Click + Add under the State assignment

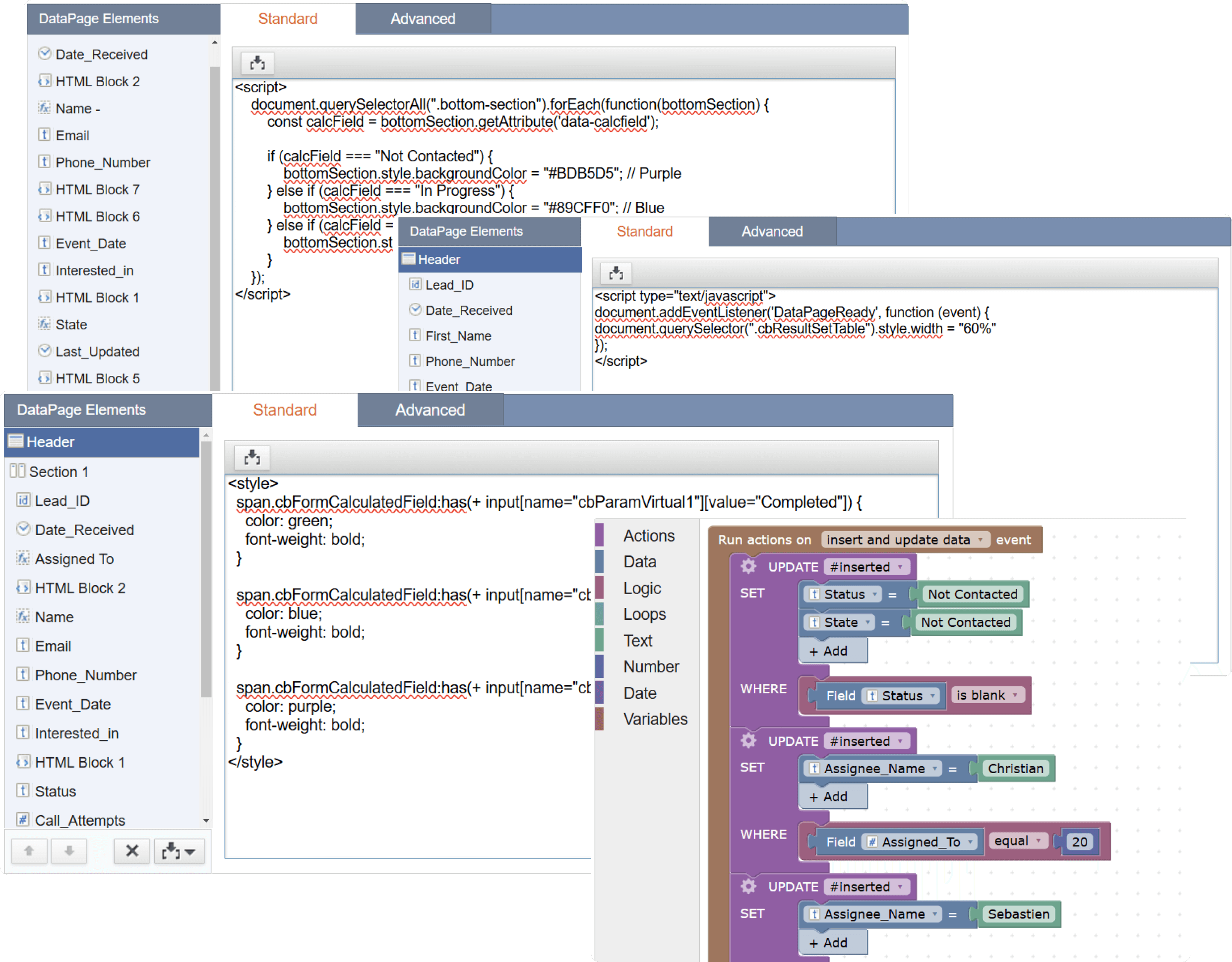click(832, 651)
